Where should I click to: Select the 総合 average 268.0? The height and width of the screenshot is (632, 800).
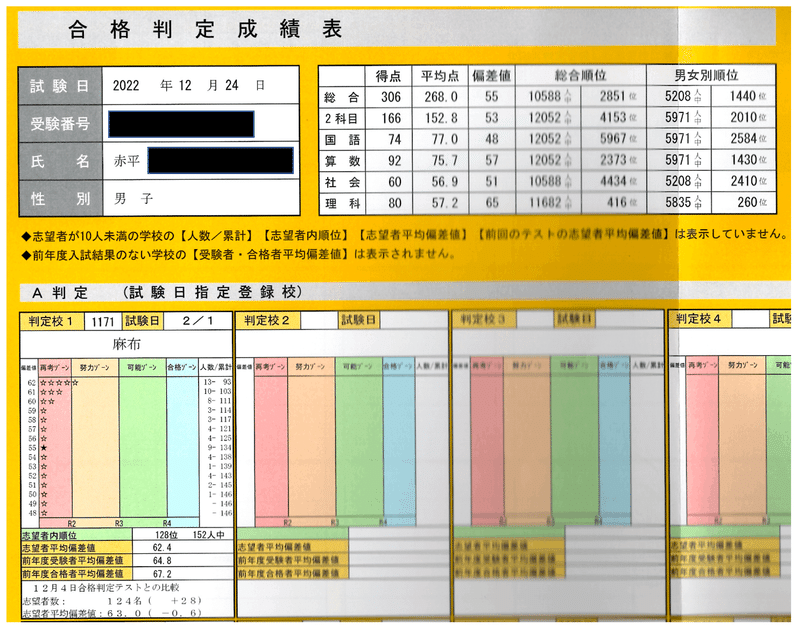(441, 97)
